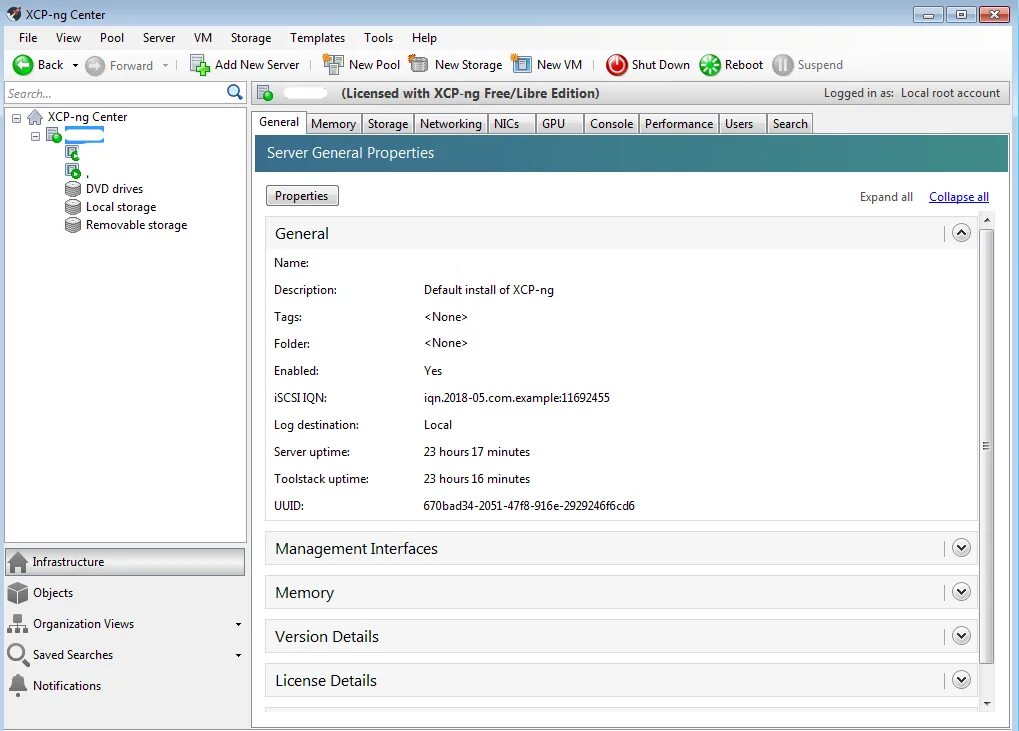Select the DVD drives storage icon
Viewport: 1019px width, 731px height.
pyautogui.click(x=73, y=189)
